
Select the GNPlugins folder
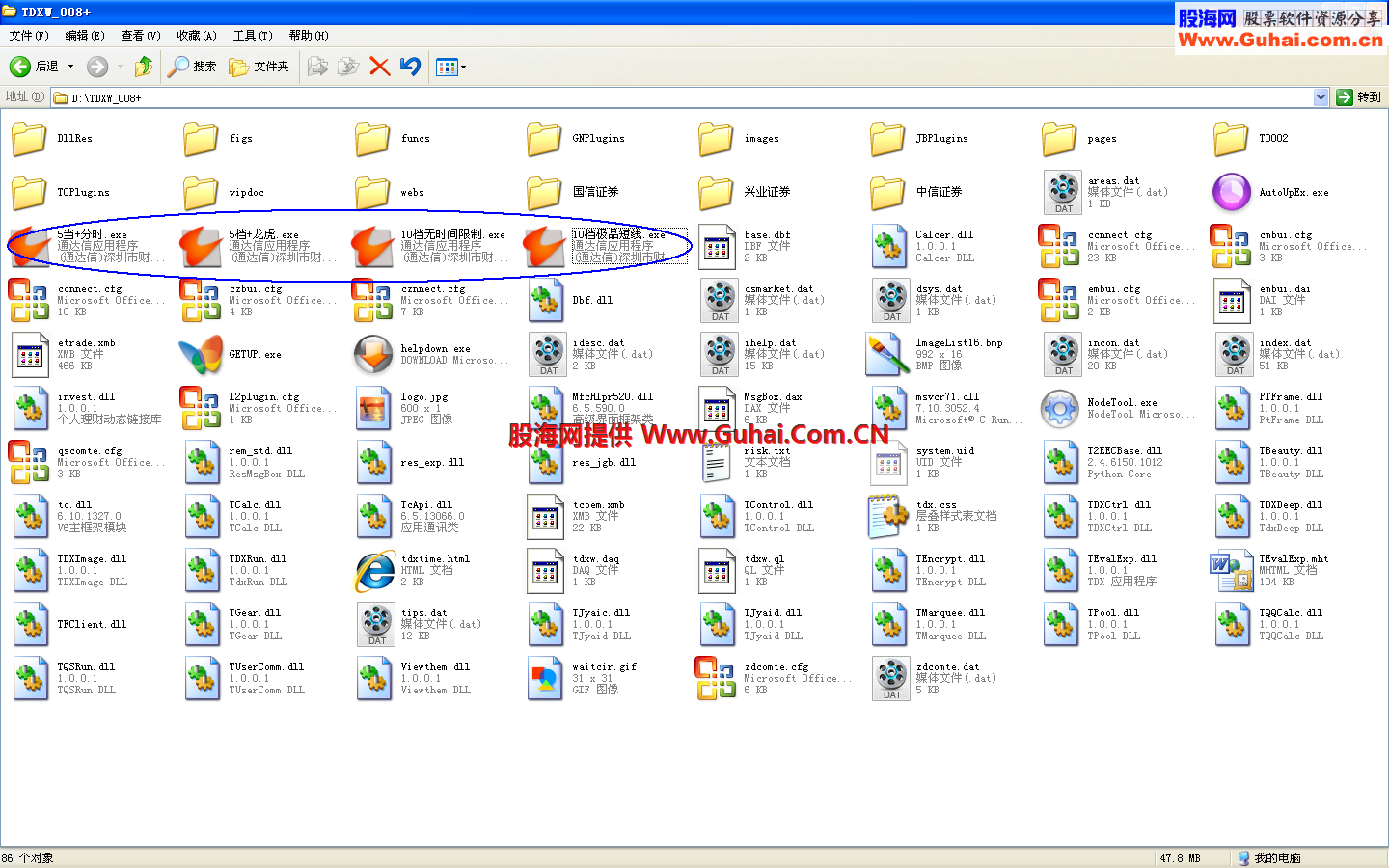[544, 139]
